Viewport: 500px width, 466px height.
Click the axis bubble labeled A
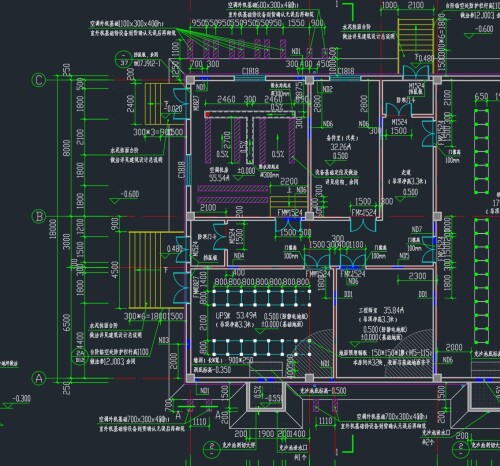[x=38, y=379]
